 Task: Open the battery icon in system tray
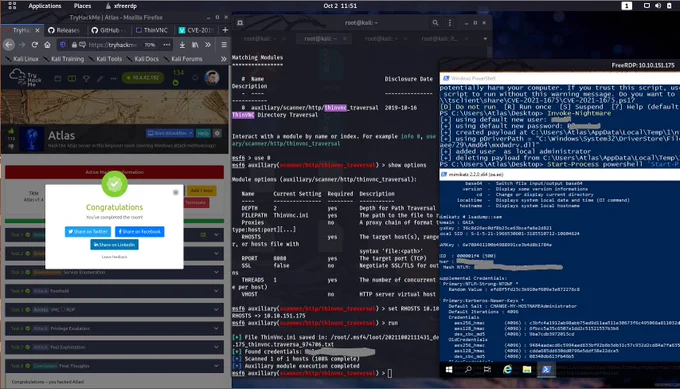pos(669,6)
